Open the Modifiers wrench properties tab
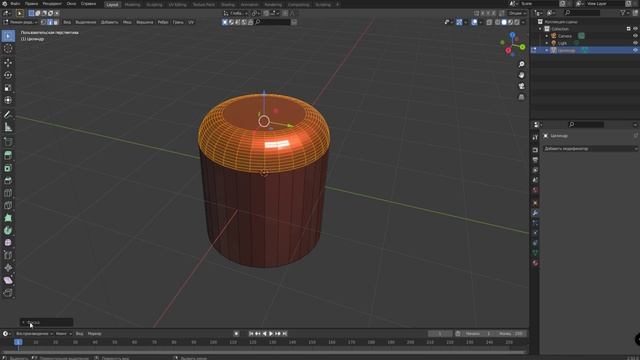Viewport: 640px width, 360px height. pos(535,213)
